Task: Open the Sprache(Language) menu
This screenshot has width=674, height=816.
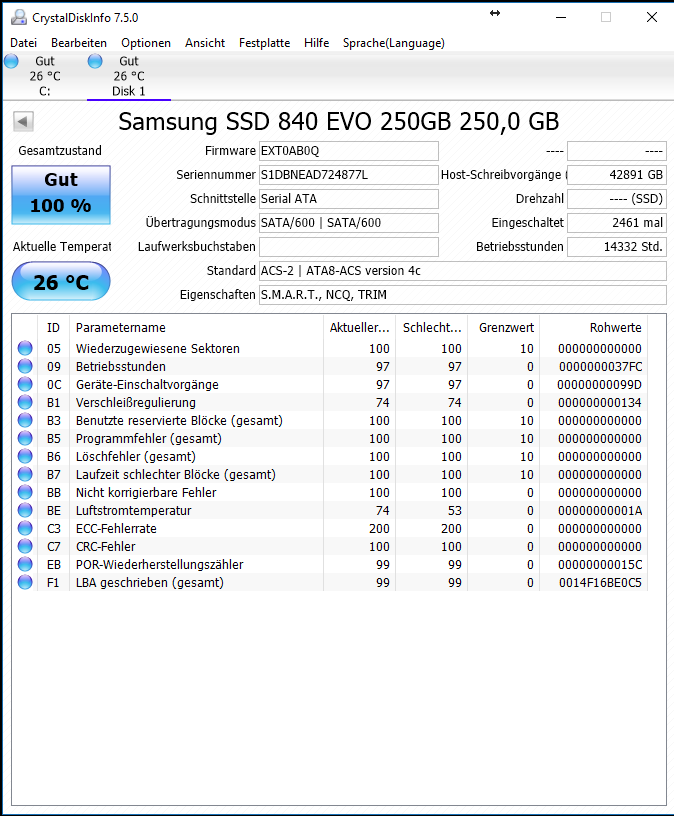Action: [x=393, y=43]
